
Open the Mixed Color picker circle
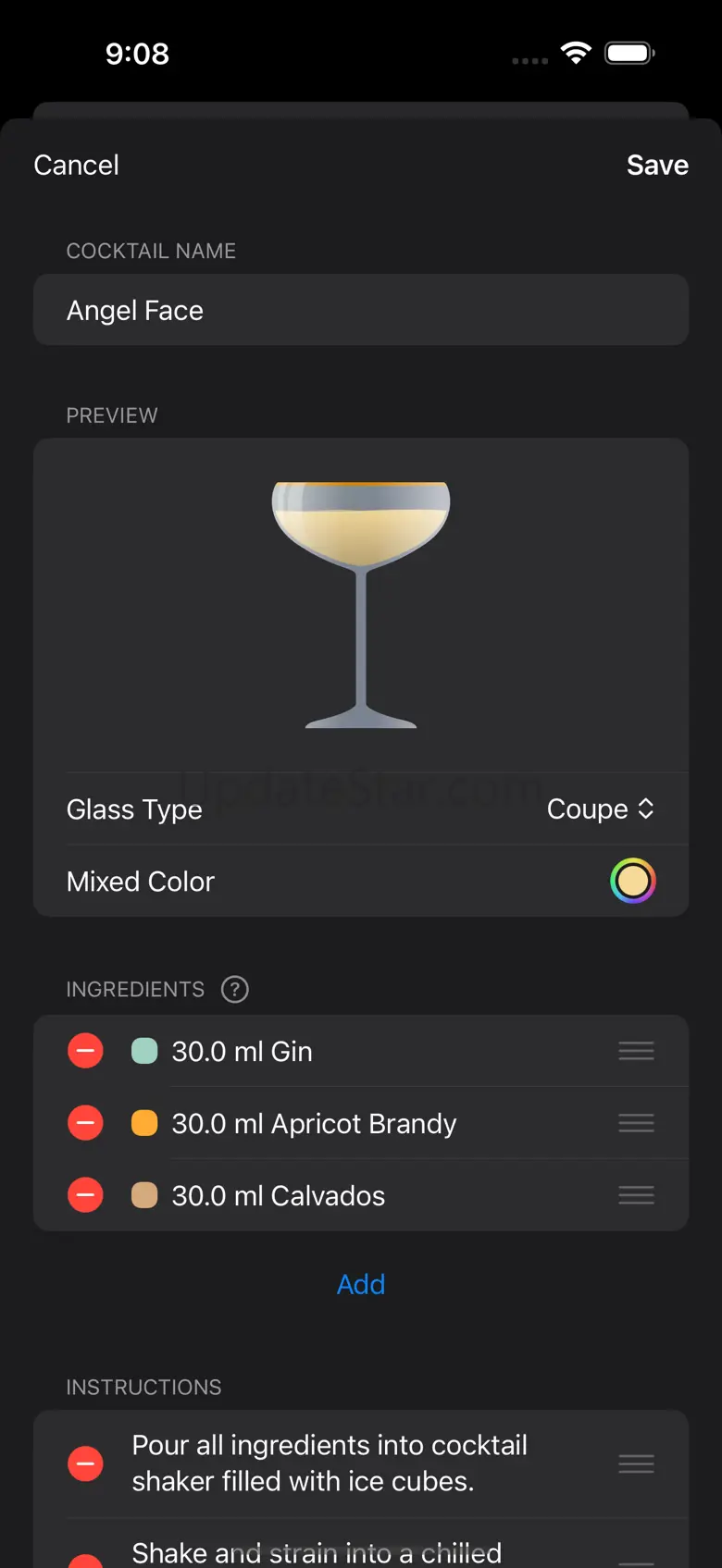pos(633,881)
